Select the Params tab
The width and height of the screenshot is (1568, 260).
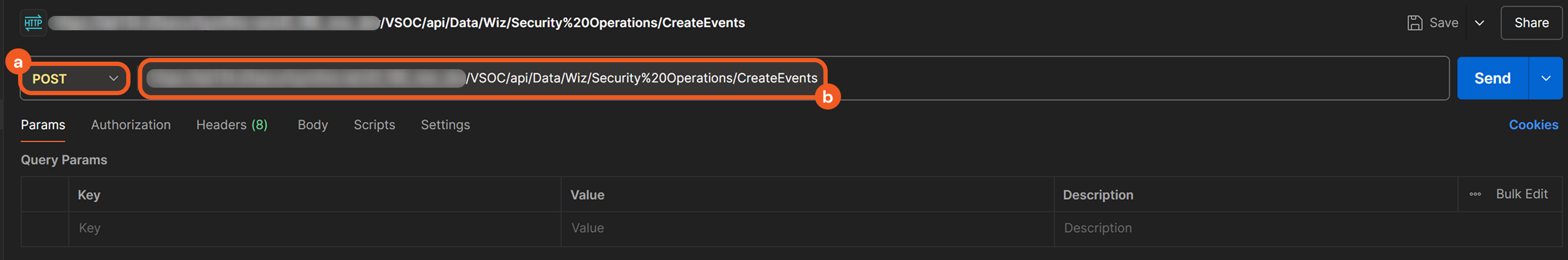(43, 124)
